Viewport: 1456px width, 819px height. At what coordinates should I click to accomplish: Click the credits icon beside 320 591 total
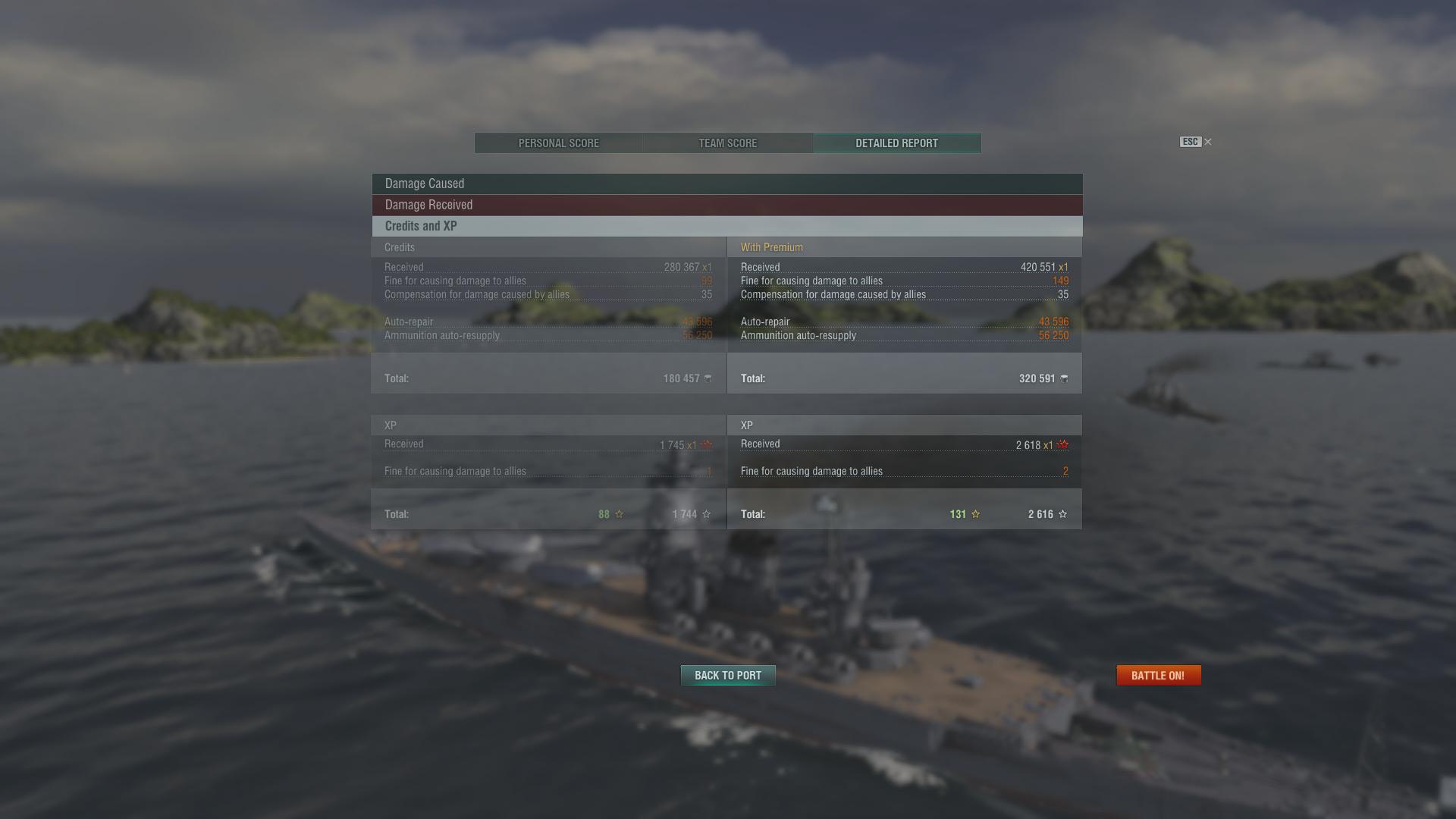1064,378
